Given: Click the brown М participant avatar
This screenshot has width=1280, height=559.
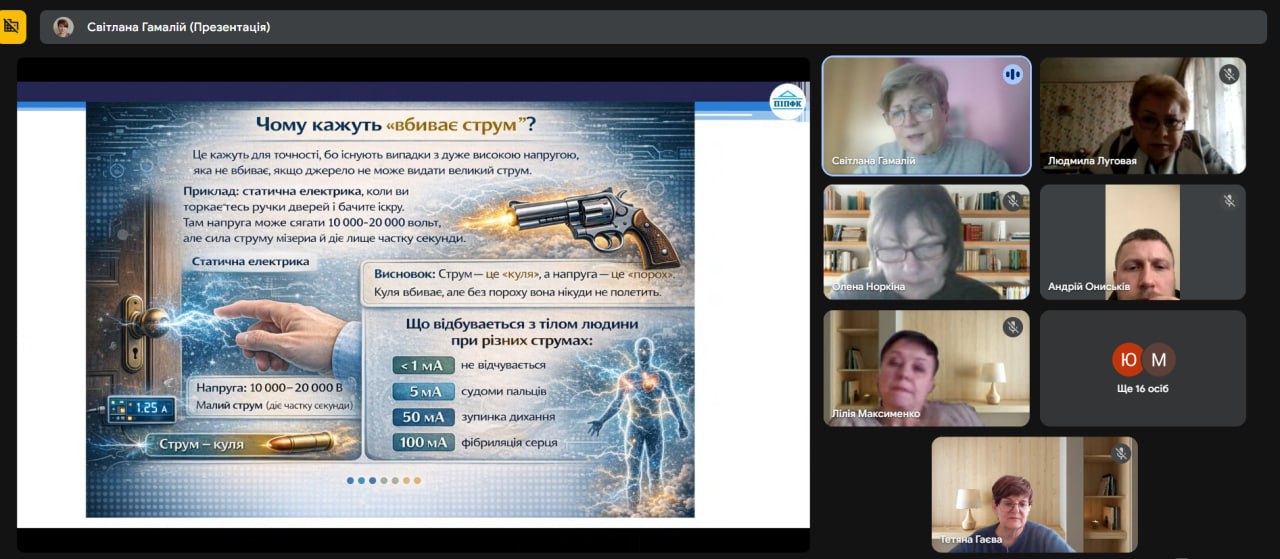Looking at the screenshot, I should point(1158,359).
